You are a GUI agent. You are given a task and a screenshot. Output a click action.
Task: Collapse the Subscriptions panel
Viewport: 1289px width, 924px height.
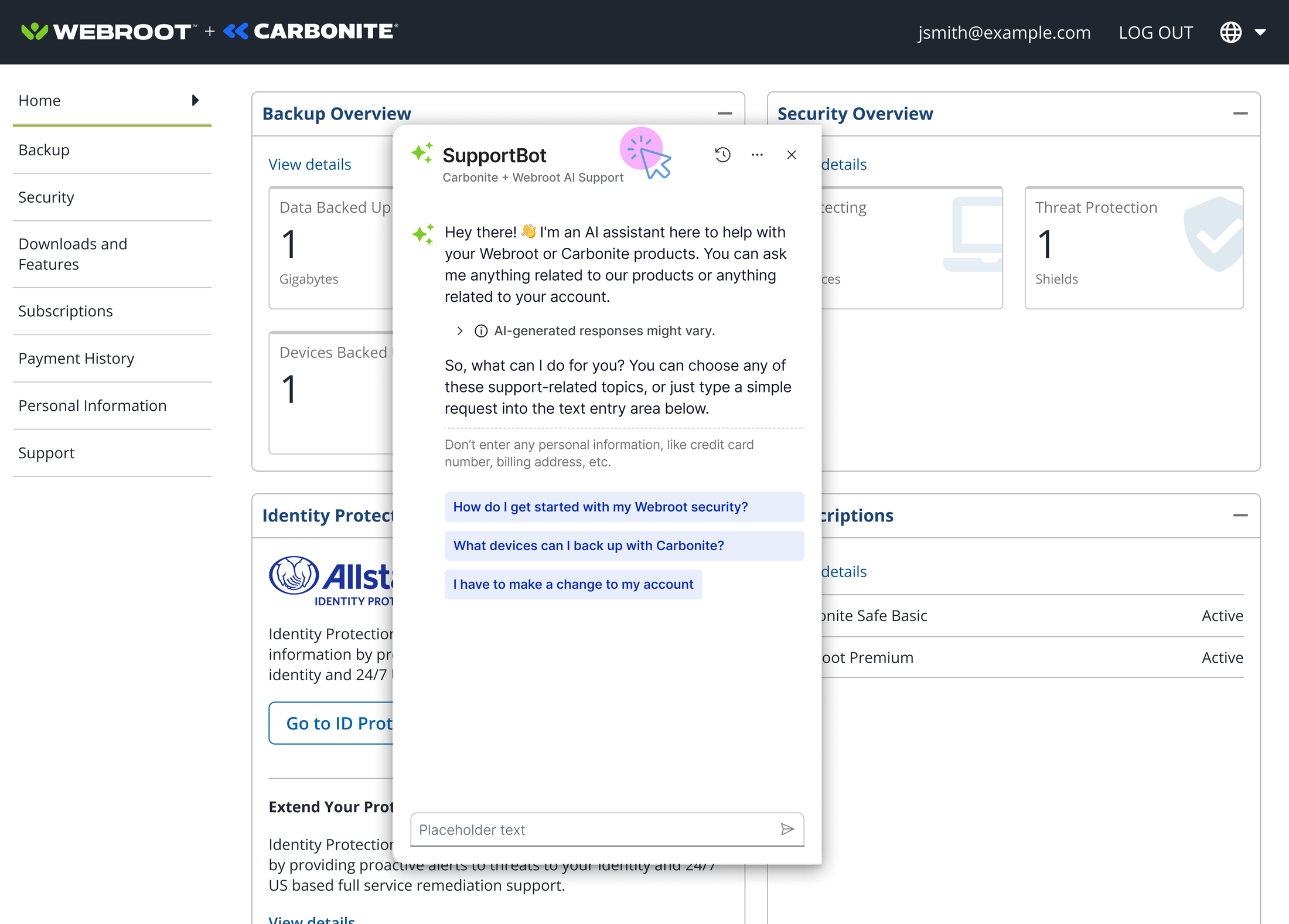pos(1240,515)
